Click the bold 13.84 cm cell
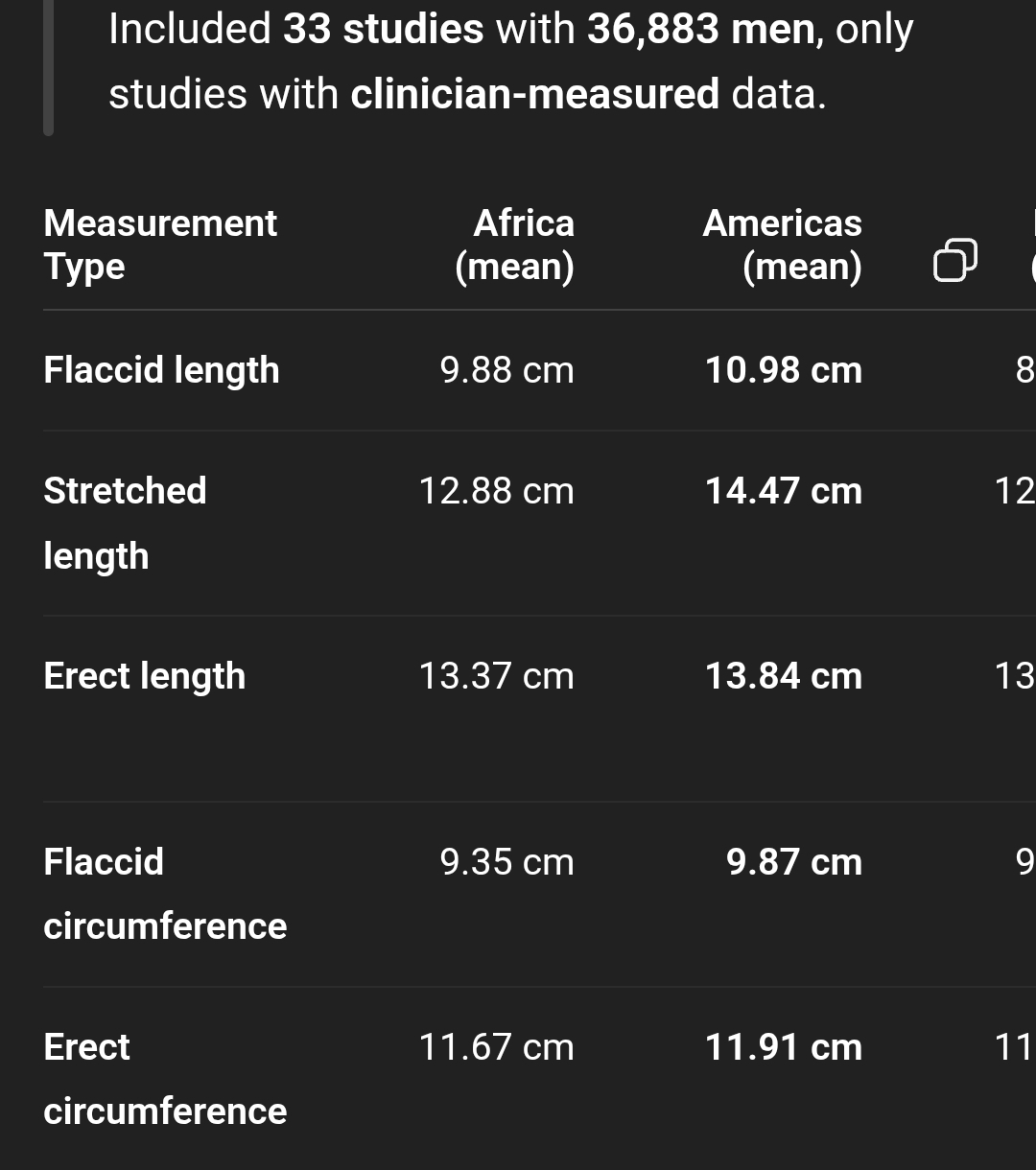The image size is (1036, 1170). pyautogui.click(x=783, y=676)
